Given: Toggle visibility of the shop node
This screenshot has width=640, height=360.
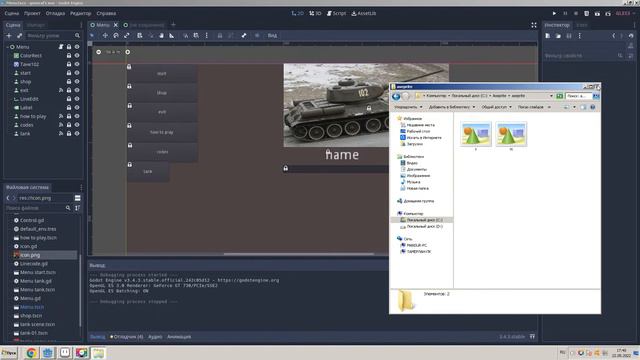Looking at the screenshot, I should 77,82.
